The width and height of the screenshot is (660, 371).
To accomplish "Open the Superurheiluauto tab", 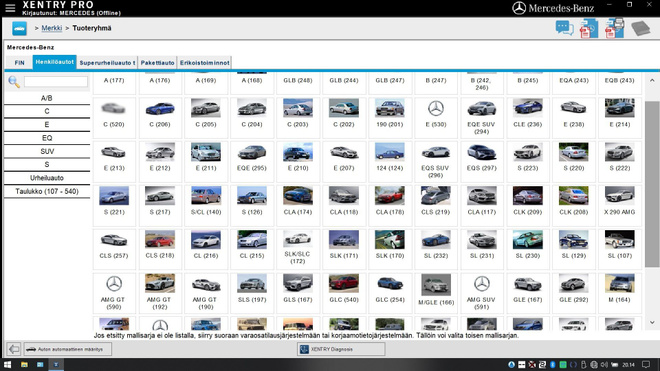I will pyautogui.click(x=107, y=63).
